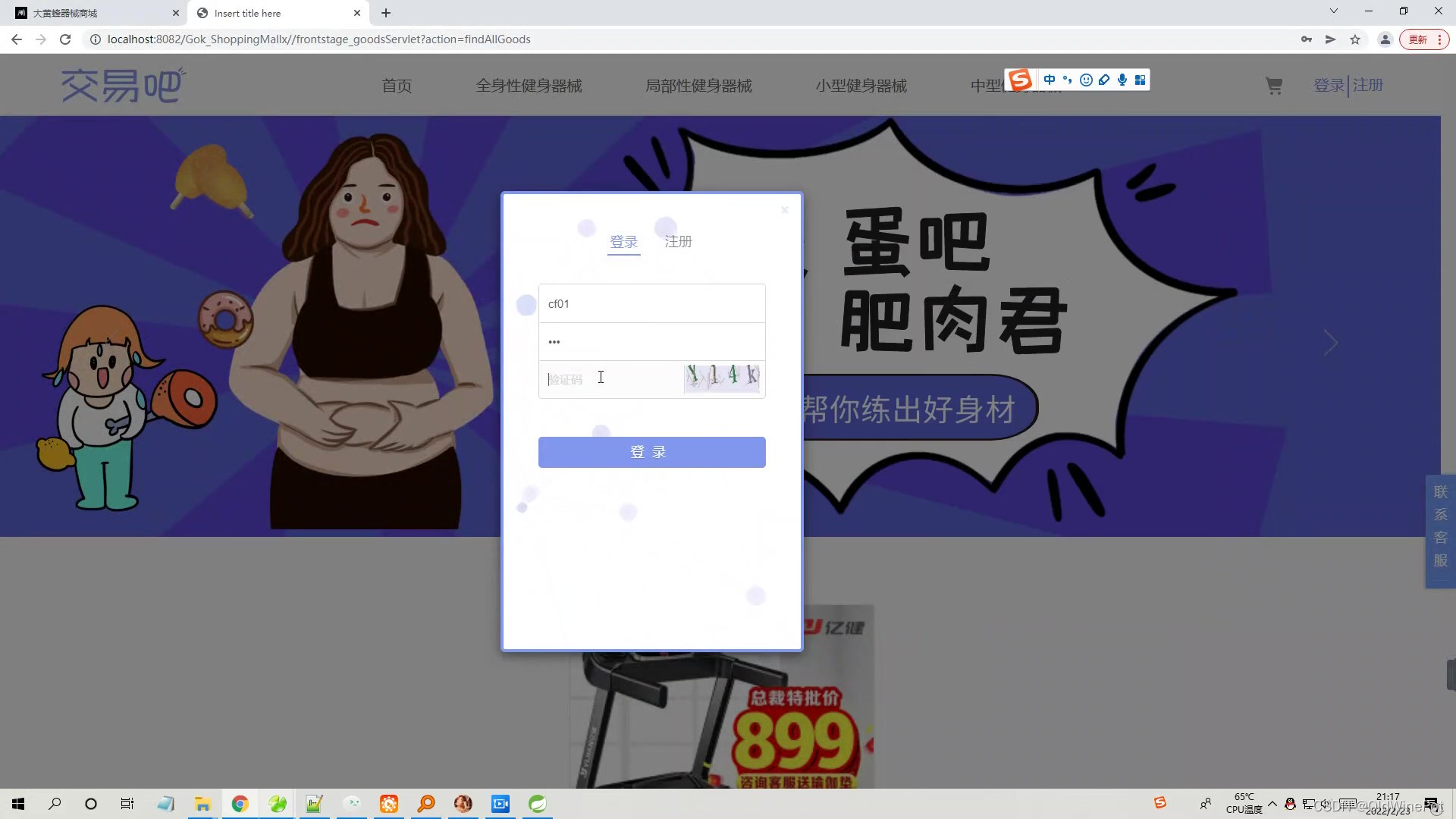Screen dimensions: 1456x819
Task: Close the login dialog with X
Action: [785, 210]
